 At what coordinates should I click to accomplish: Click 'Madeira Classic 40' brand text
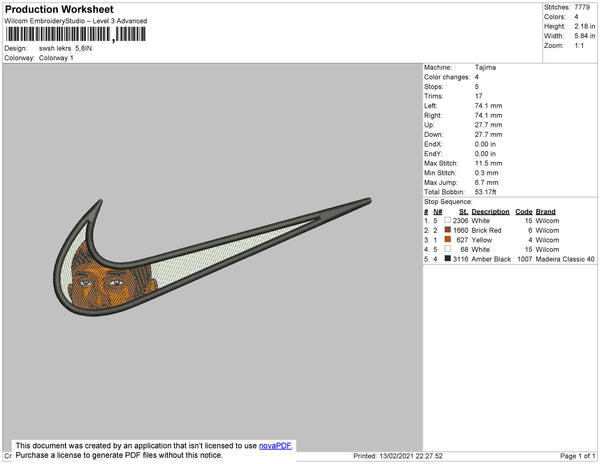(x=565, y=259)
